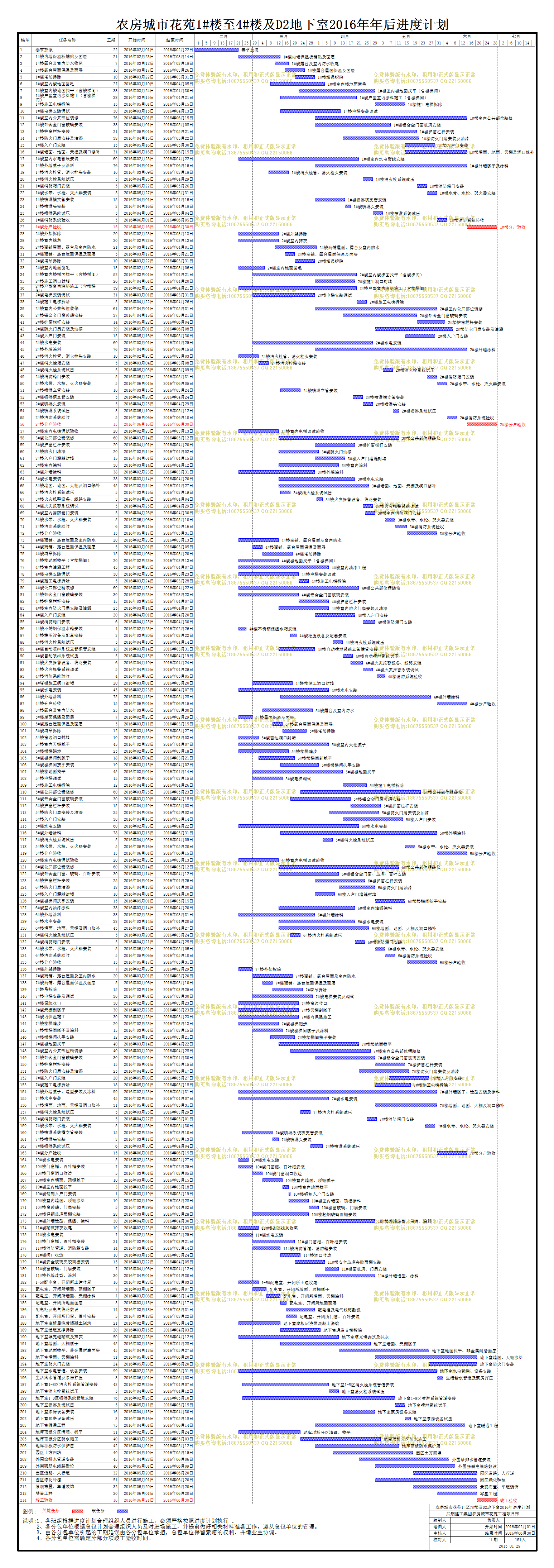The height and width of the screenshot is (1568, 554).
Task: Select task name 2#楼外架拆除 in the table
Action: (49, 234)
